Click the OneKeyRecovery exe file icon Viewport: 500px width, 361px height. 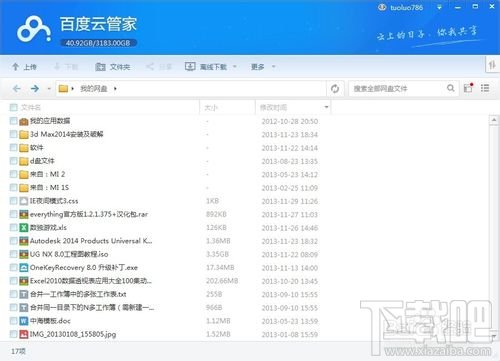24,268
